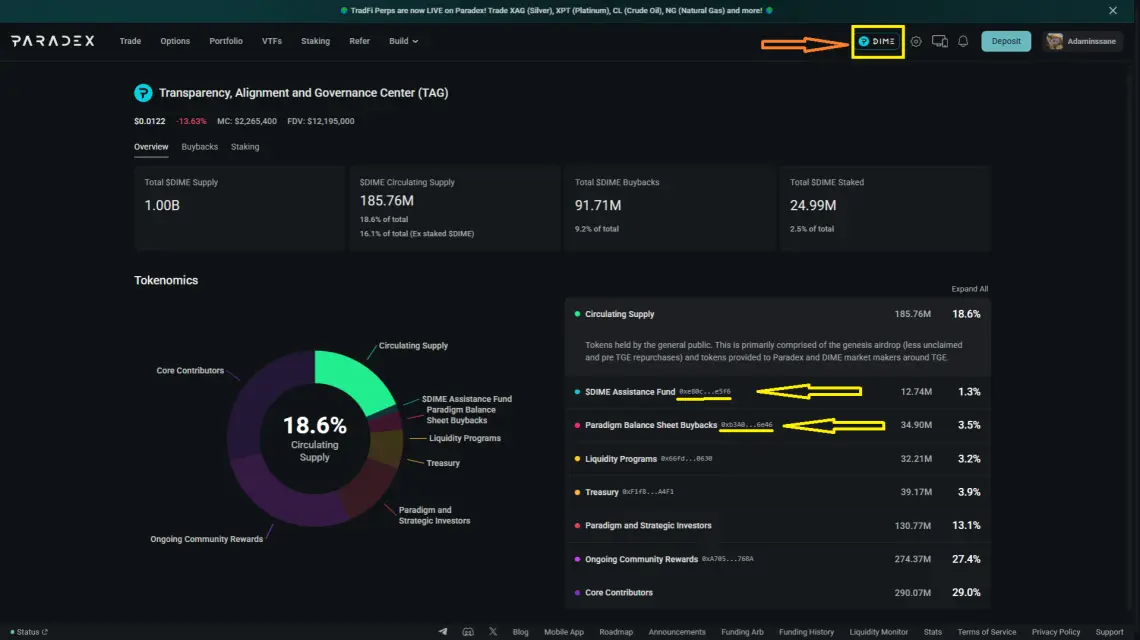
Task: Open the Announcements footer link
Action: (x=677, y=632)
